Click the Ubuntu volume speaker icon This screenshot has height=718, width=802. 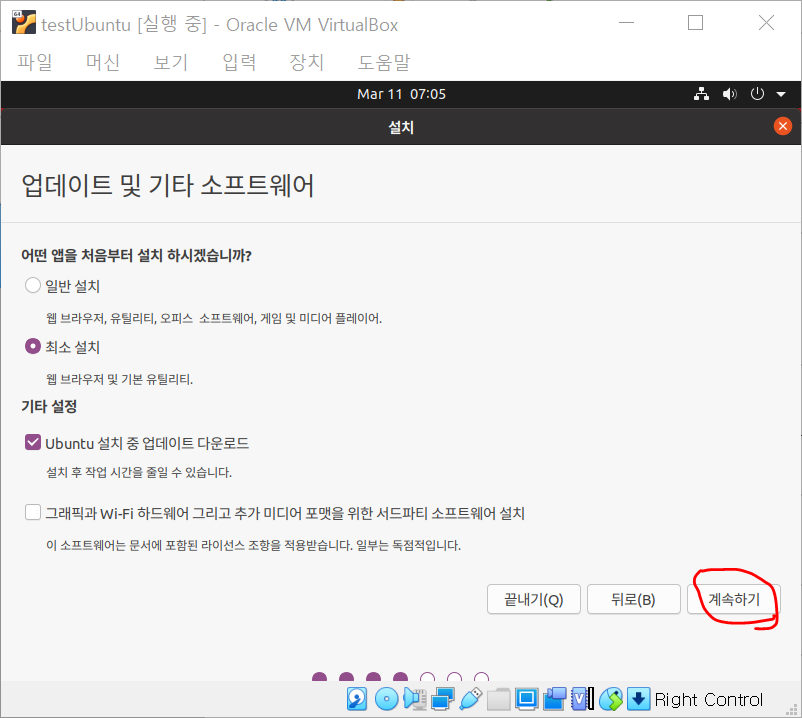pyautogui.click(x=729, y=94)
